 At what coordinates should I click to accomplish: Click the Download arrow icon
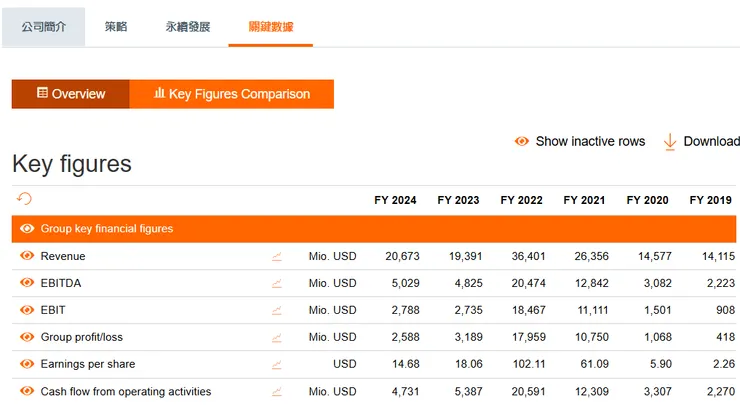[670, 142]
